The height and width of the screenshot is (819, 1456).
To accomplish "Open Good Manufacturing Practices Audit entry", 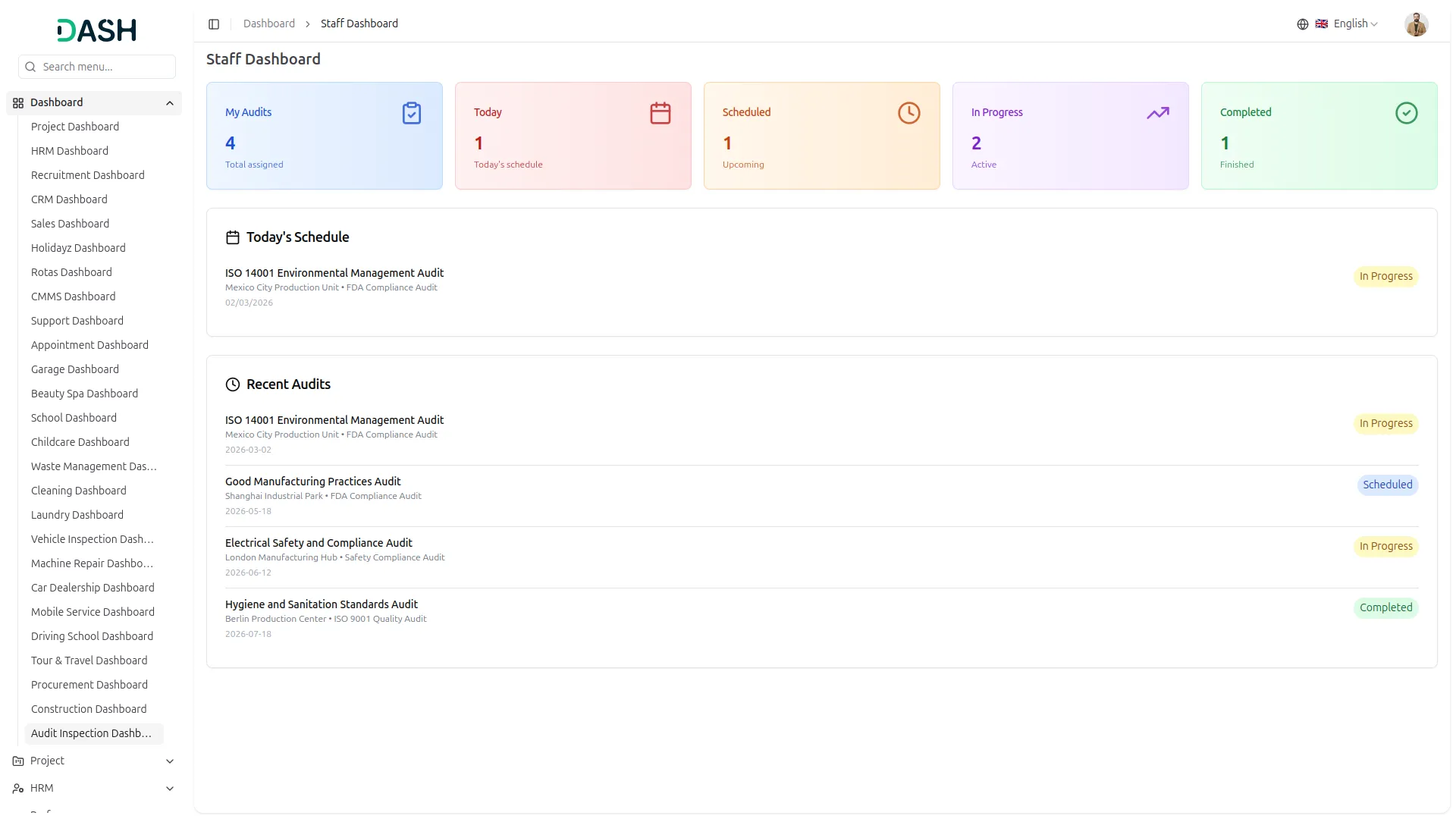I will click(312, 482).
